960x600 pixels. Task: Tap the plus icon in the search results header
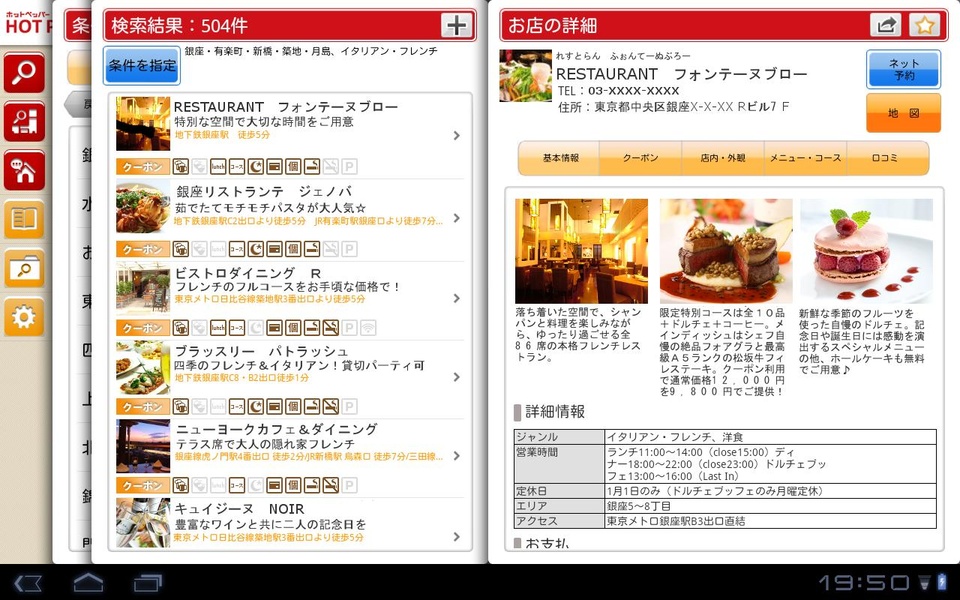pyautogui.click(x=457, y=25)
